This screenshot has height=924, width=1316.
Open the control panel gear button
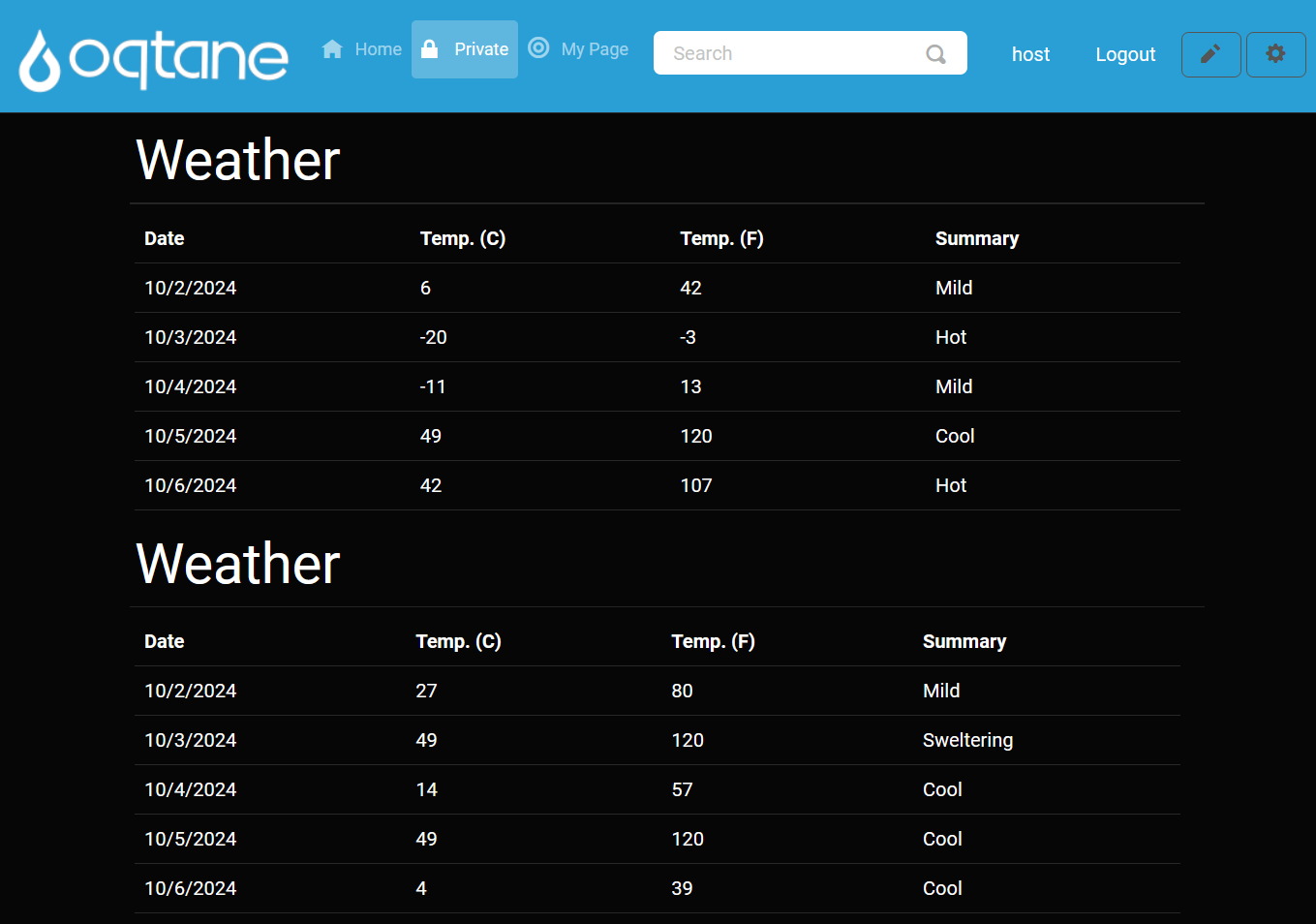tap(1275, 54)
